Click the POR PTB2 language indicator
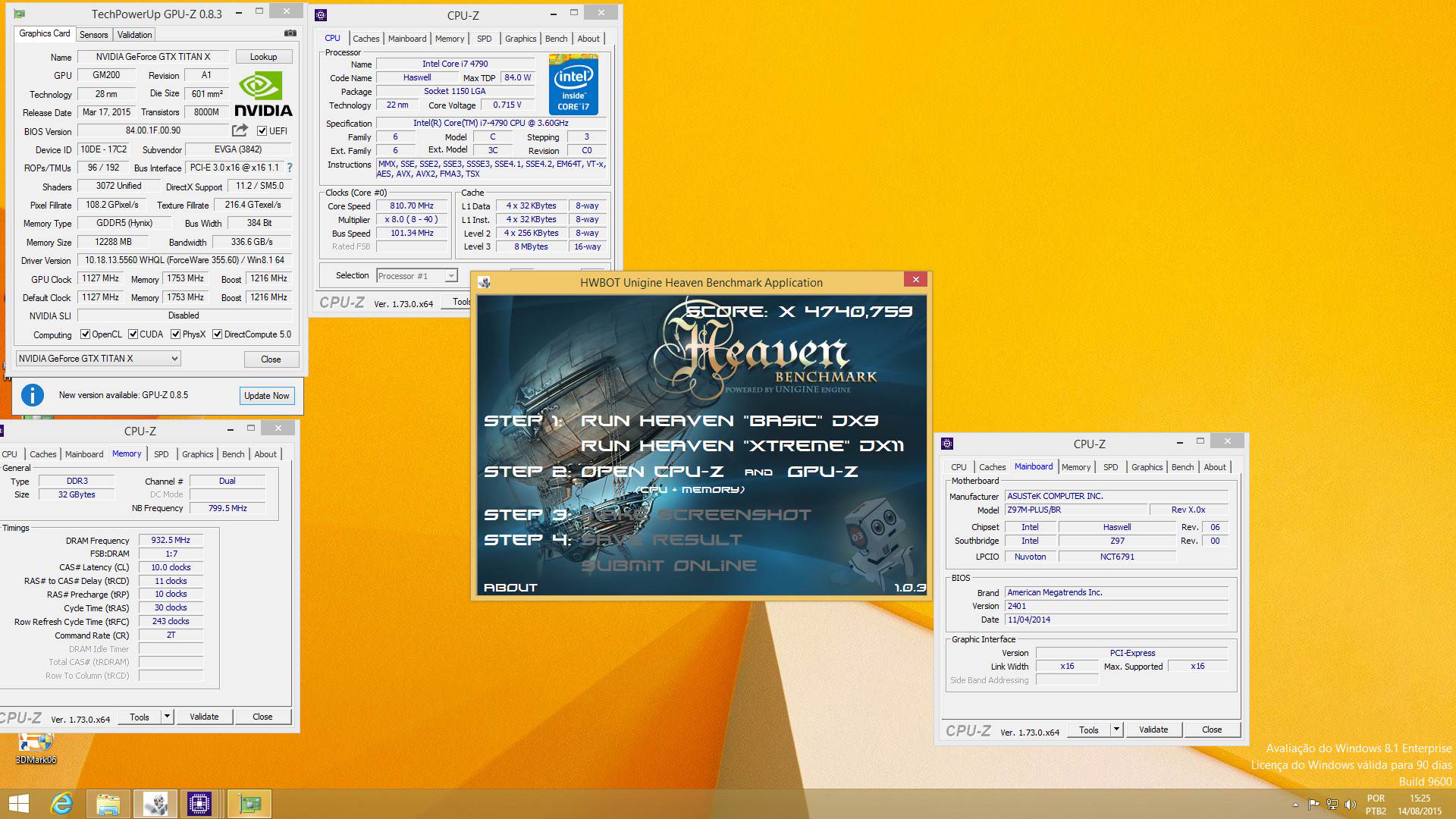 (x=1376, y=805)
